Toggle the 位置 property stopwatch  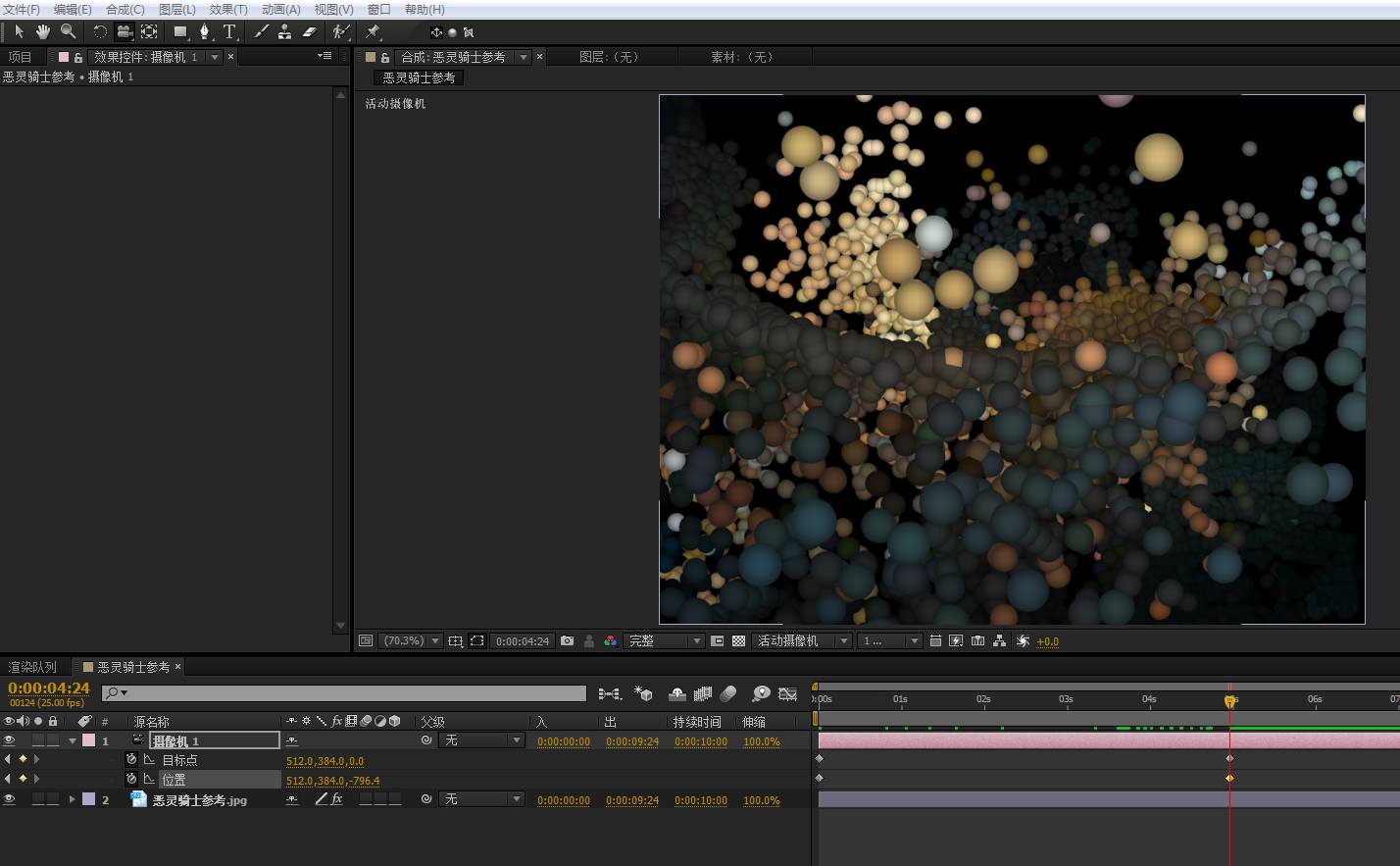pyautogui.click(x=131, y=779)
